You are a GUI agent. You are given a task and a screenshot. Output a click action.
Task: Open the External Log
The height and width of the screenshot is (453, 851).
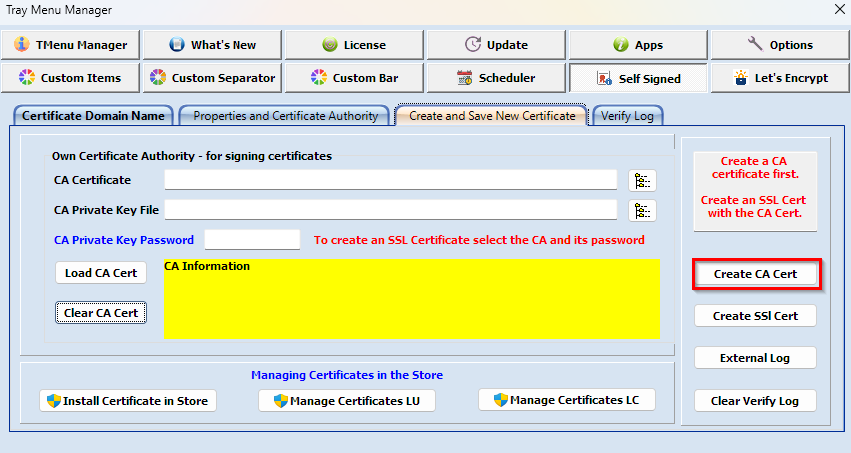(x=755, y=358)
